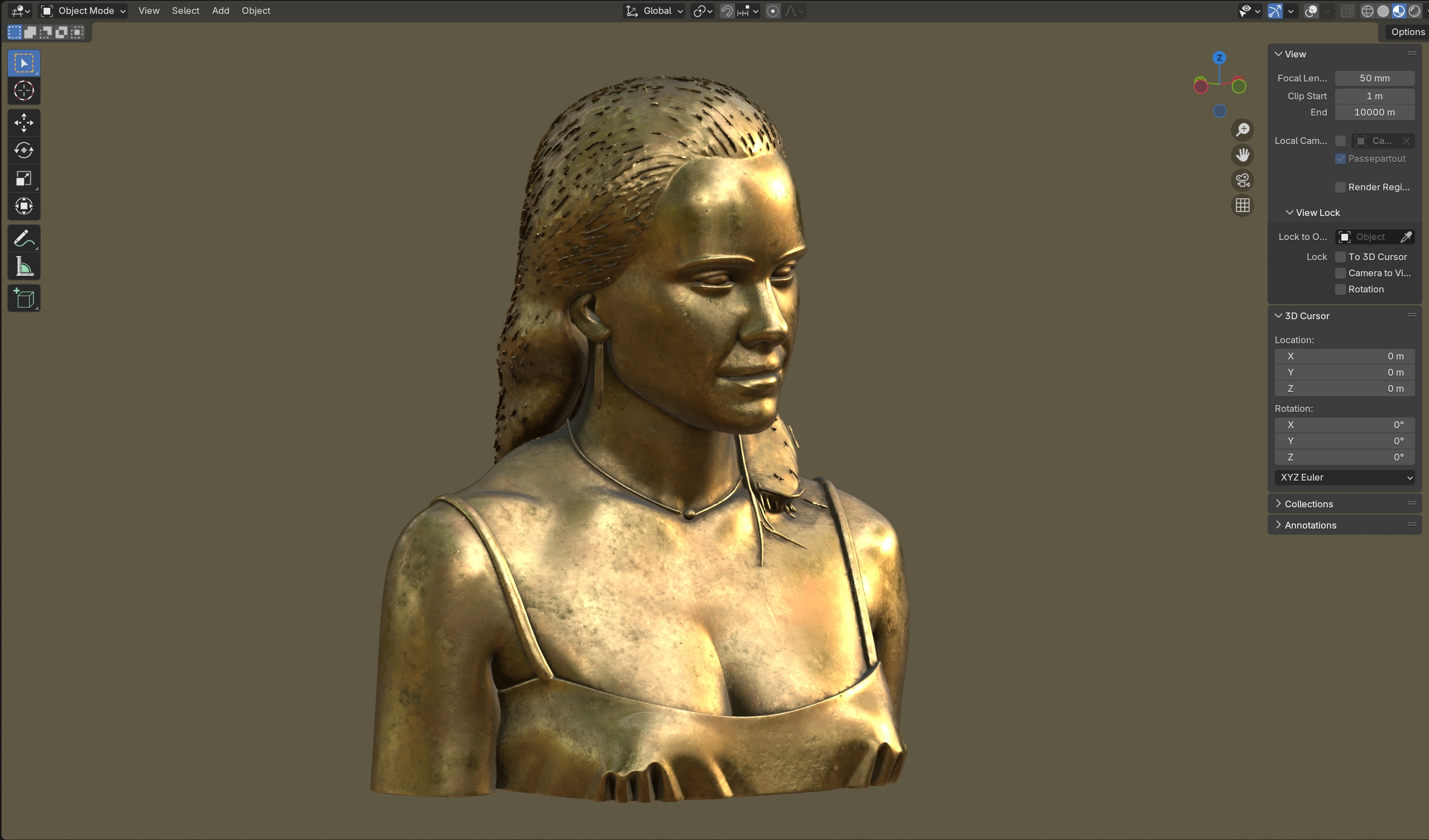Viewport: 1429px width, 840px height.
Task: Select the Add Cube tool
Action: coord(24,298)
